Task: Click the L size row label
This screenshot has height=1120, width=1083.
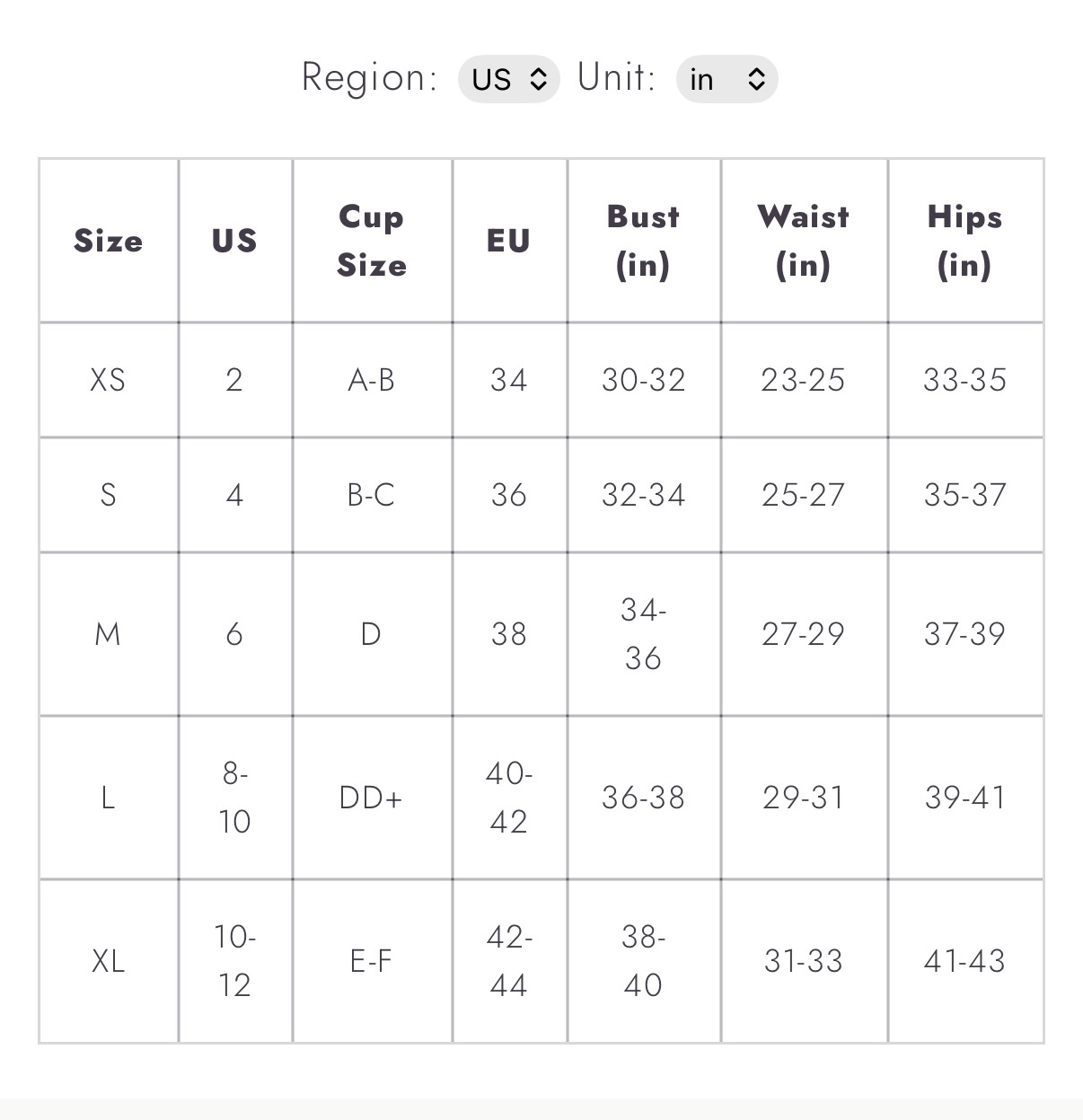Action: pos(109,798)
